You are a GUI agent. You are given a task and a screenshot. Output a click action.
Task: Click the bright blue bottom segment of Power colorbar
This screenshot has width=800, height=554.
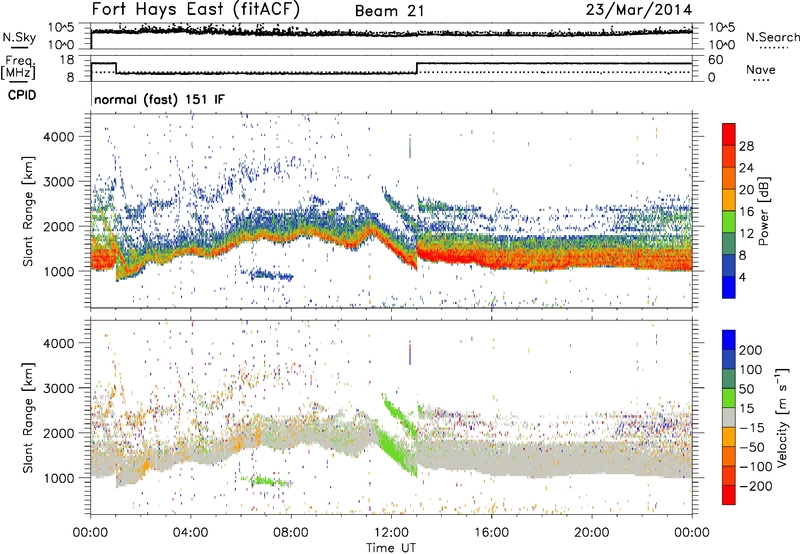pyautogui.click(x=729, y=287)
